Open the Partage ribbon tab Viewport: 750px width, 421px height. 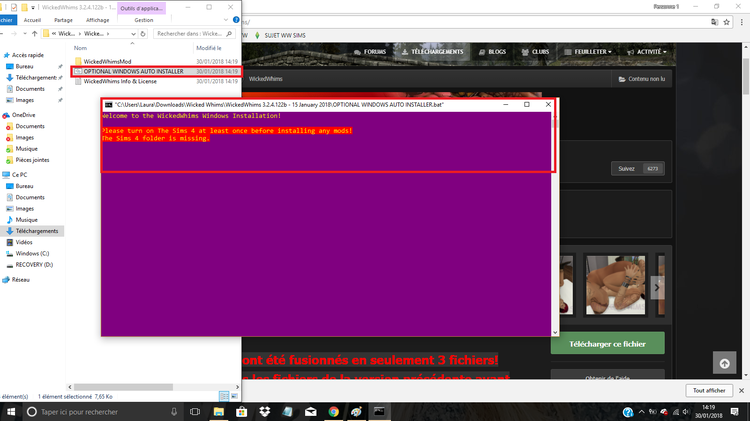click(63, 20)
